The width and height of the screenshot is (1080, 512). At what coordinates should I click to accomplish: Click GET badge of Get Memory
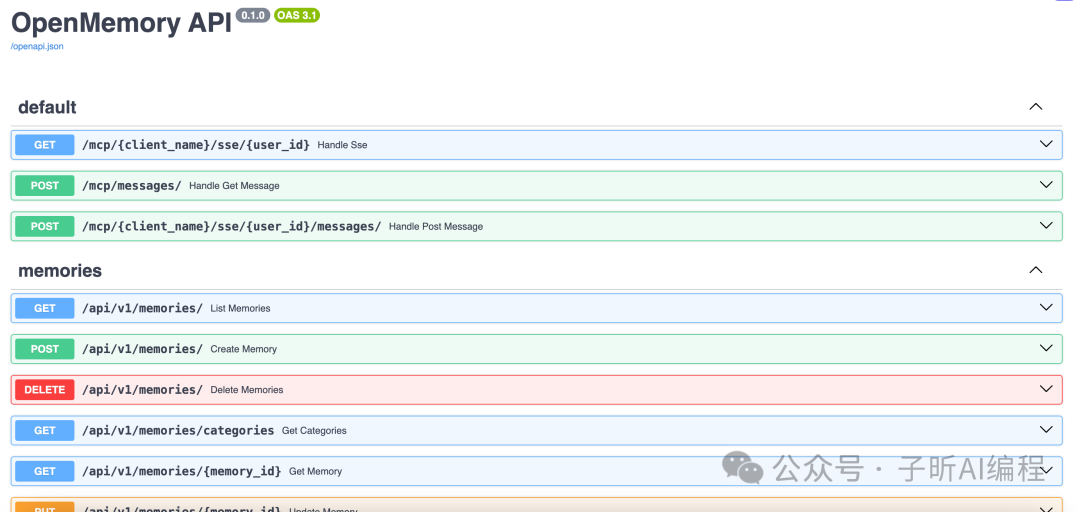(45, 471)
